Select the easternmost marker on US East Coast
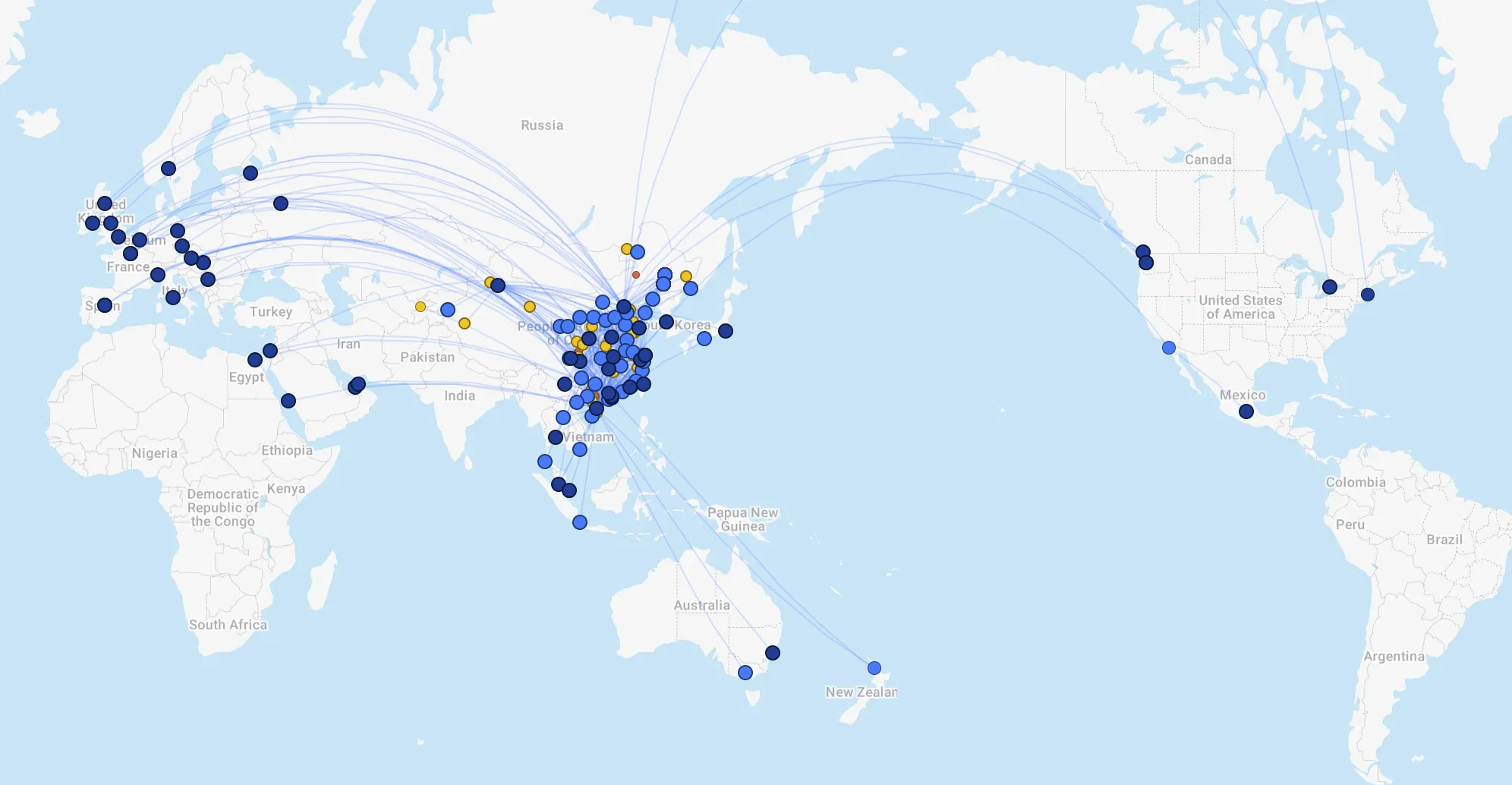 (x=1368, y=295)
